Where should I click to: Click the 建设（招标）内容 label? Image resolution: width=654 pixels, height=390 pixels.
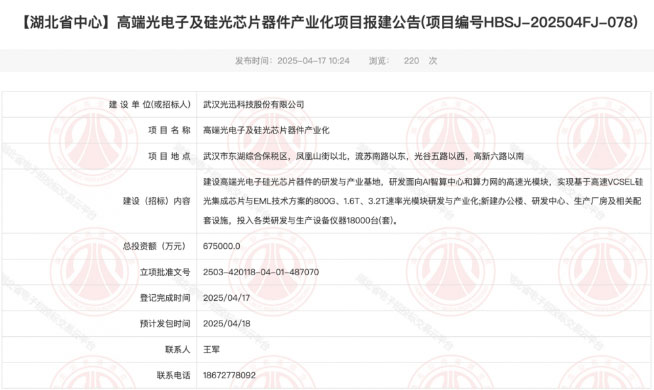click(x=156, y=201)
